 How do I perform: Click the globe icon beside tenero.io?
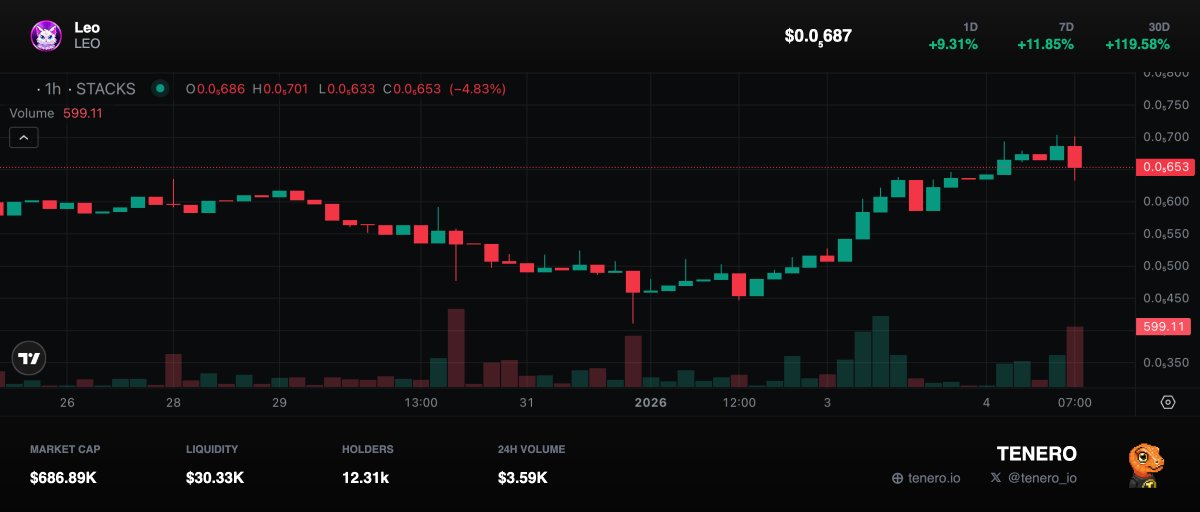pos(897,478)
